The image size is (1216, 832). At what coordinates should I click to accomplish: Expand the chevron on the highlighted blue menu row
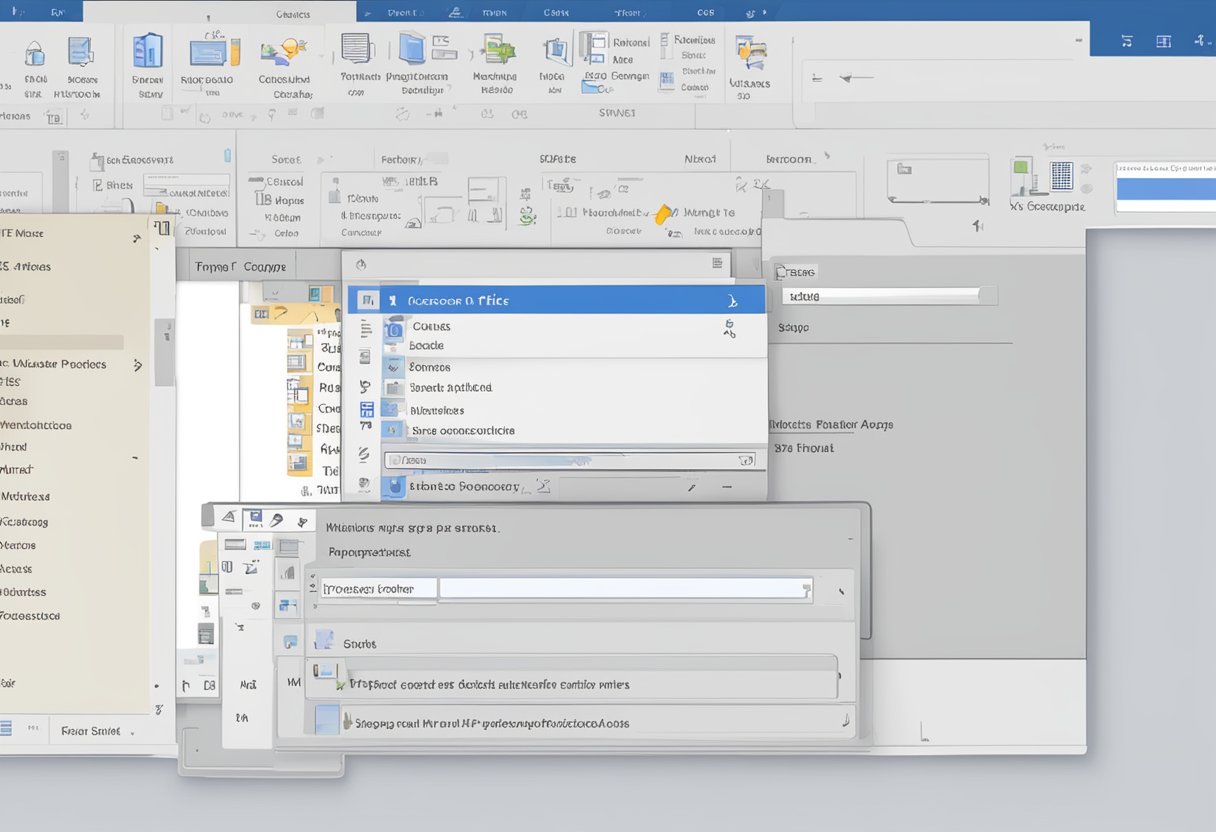click(731, 300)
